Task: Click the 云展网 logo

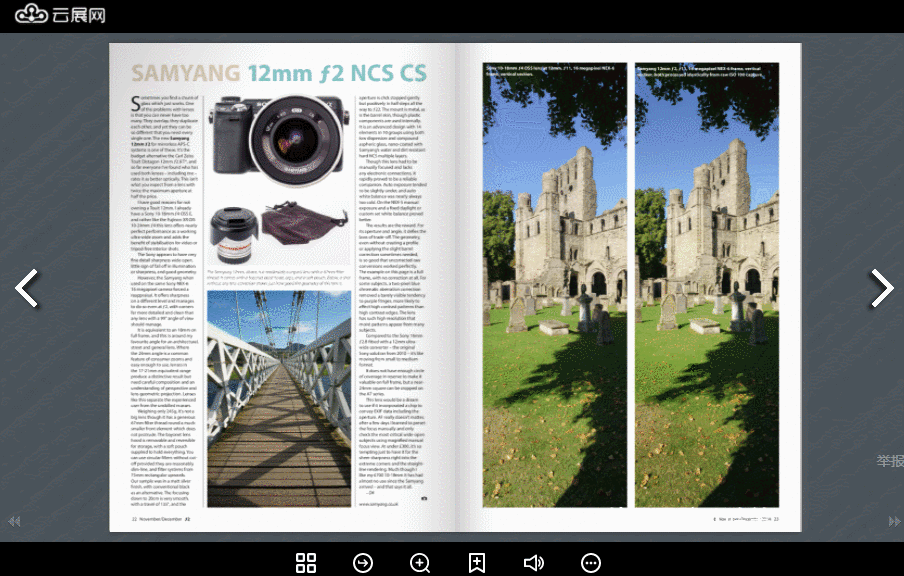Action: (x=60, y=15)
